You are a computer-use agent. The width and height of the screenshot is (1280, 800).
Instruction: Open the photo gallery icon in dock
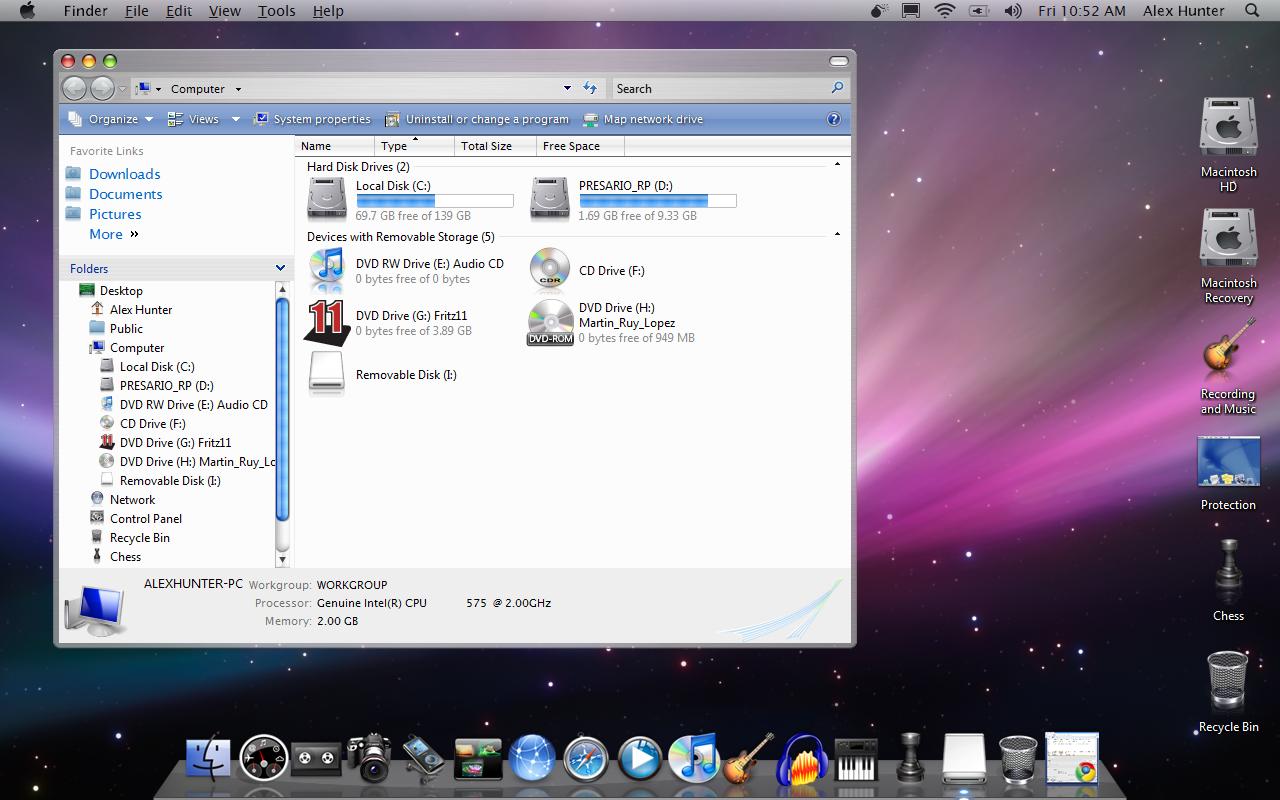point(478,759)
